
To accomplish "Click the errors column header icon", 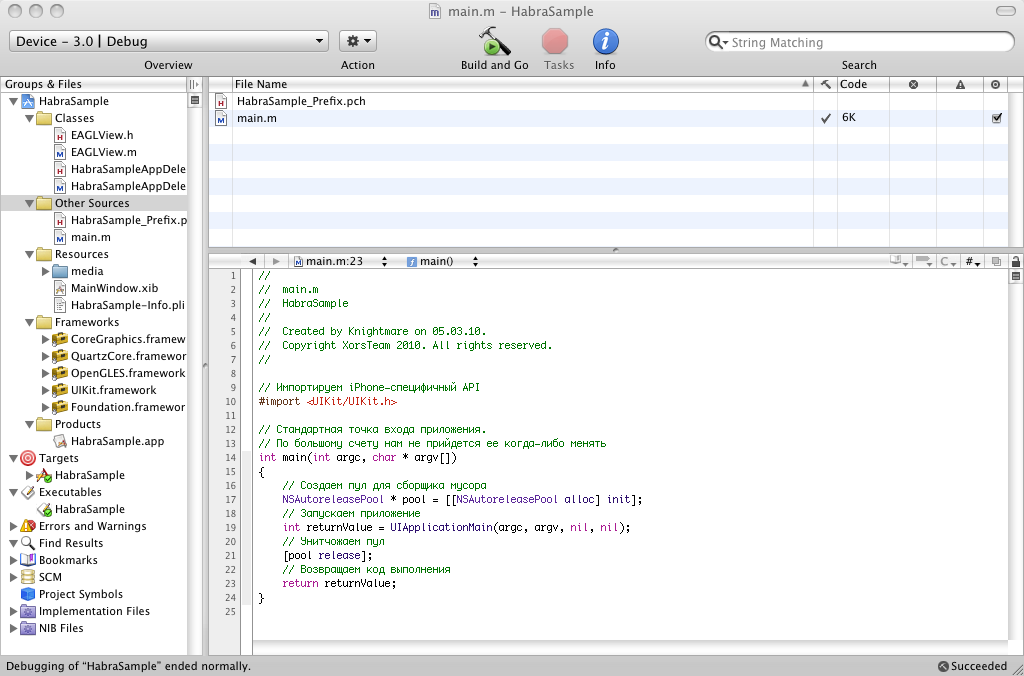I will tap(913, 84).
